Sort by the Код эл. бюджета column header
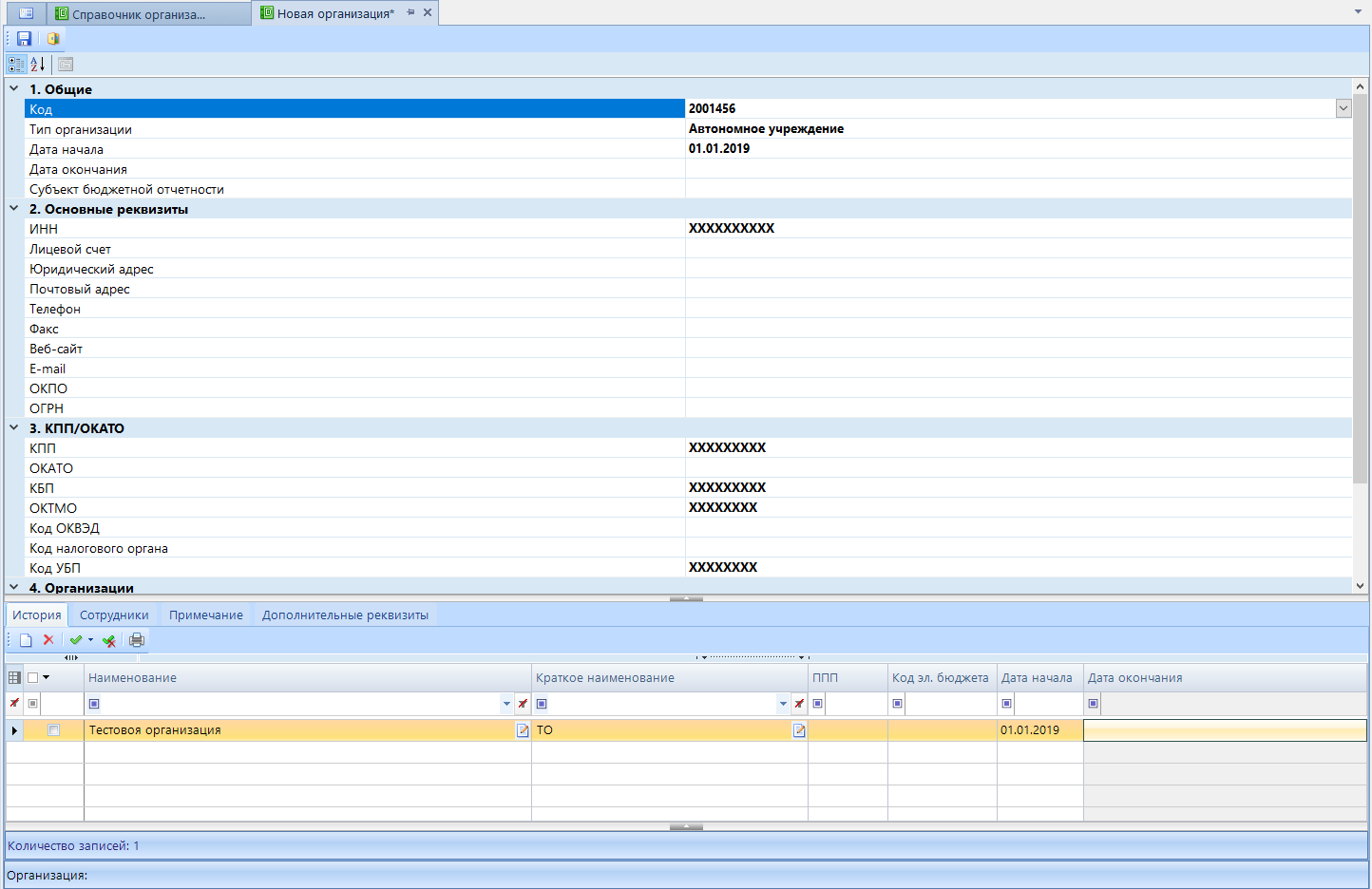This screenshot has height=889, width=1372. click(943, 678)
